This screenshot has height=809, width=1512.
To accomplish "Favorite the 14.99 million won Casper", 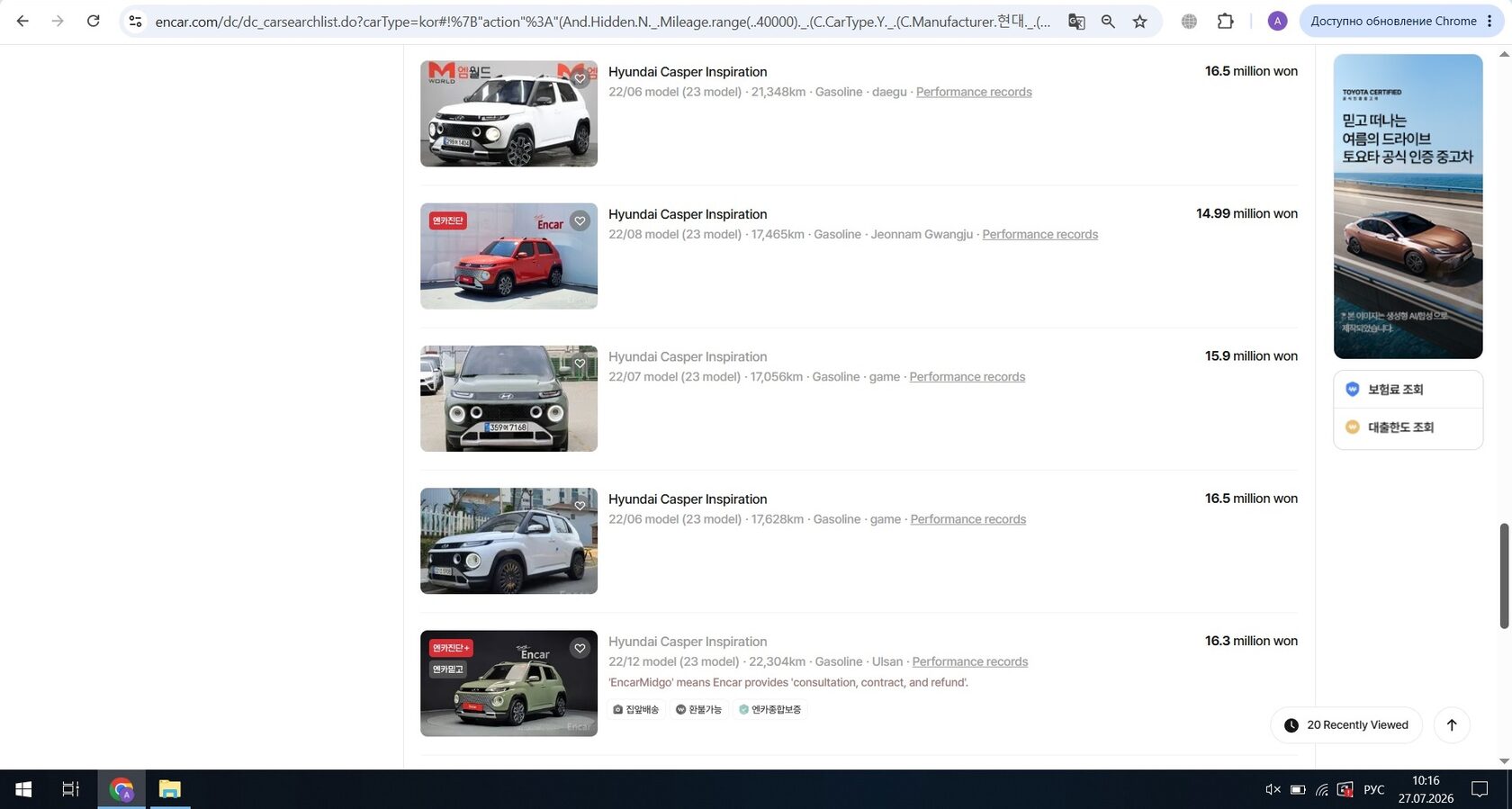I will point(580,220).
